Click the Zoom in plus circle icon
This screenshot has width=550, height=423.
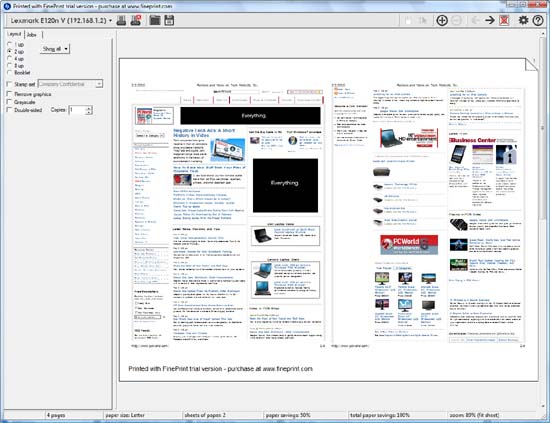point(442,20)
